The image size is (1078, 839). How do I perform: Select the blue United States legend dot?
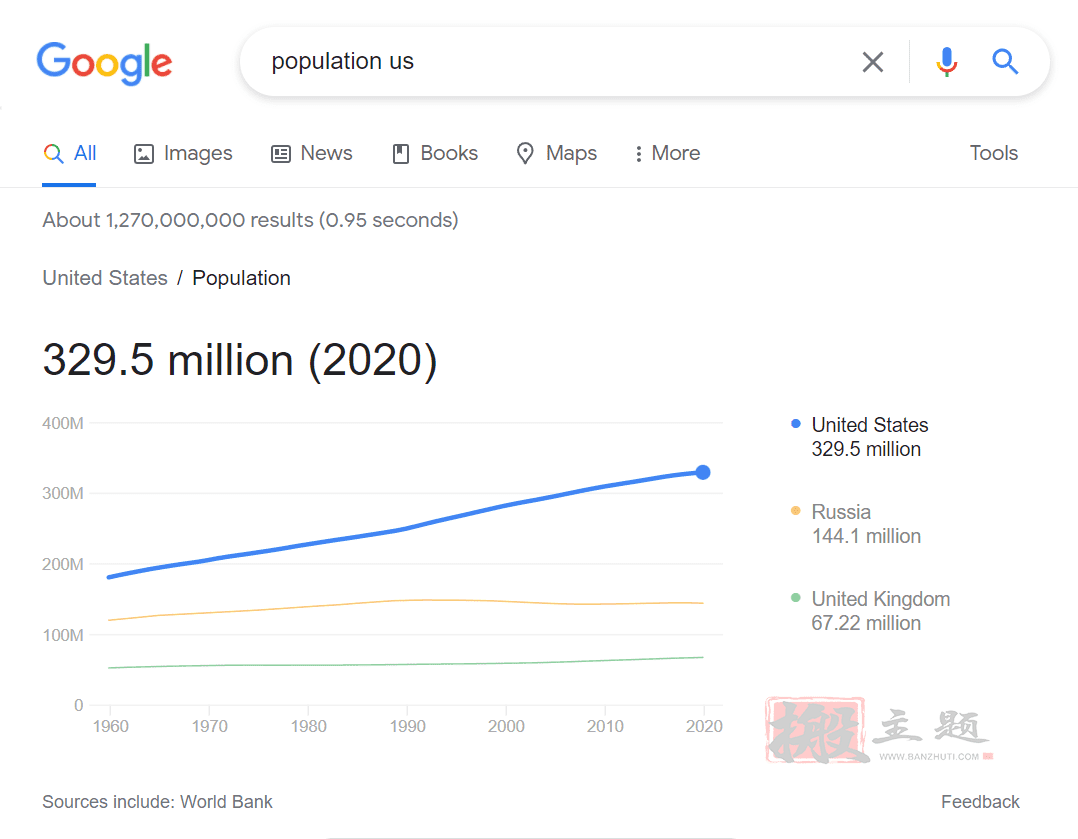point(796,424)
